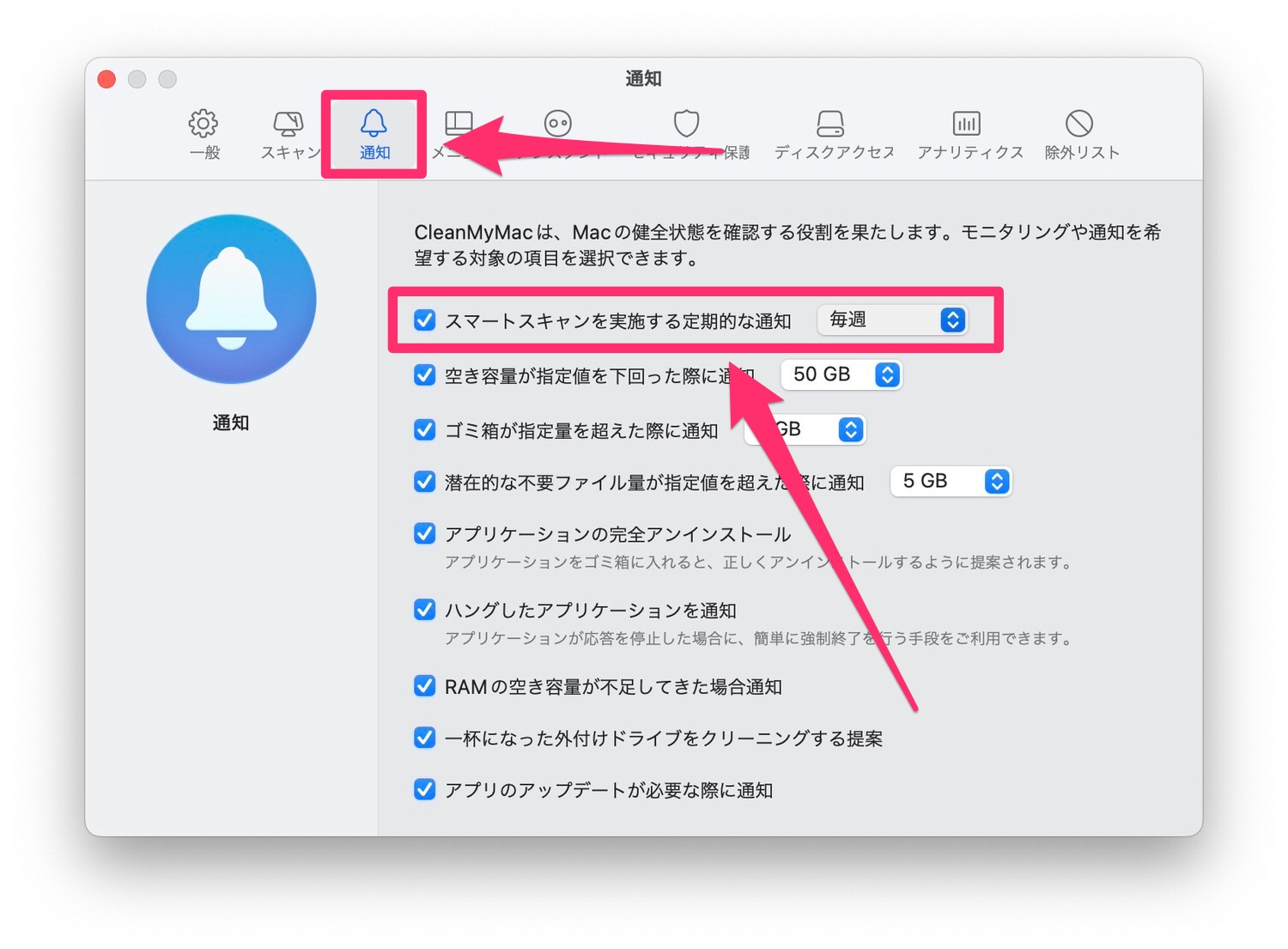Open the security shield icon tab
1288x949 pixels.
pyautogui.click(x=686, y=124)
